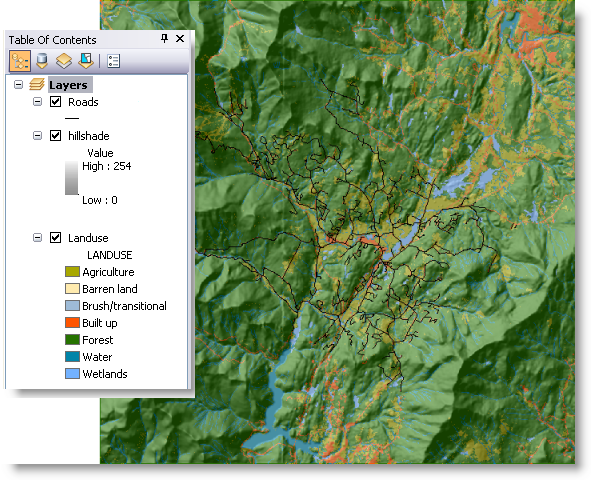Image resolution: width=591 pixels, height=480 pixels.
Task: Click the Layers data frame icon
Action: [37, 85]
